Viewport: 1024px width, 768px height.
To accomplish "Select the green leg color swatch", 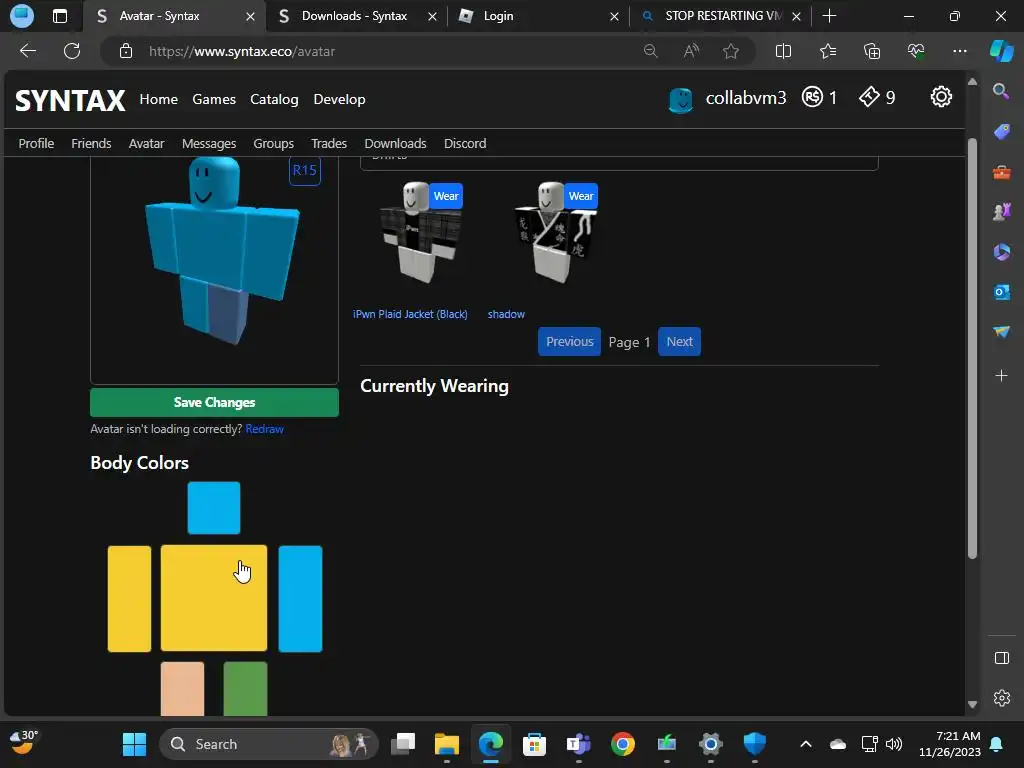I will (246, 689).
